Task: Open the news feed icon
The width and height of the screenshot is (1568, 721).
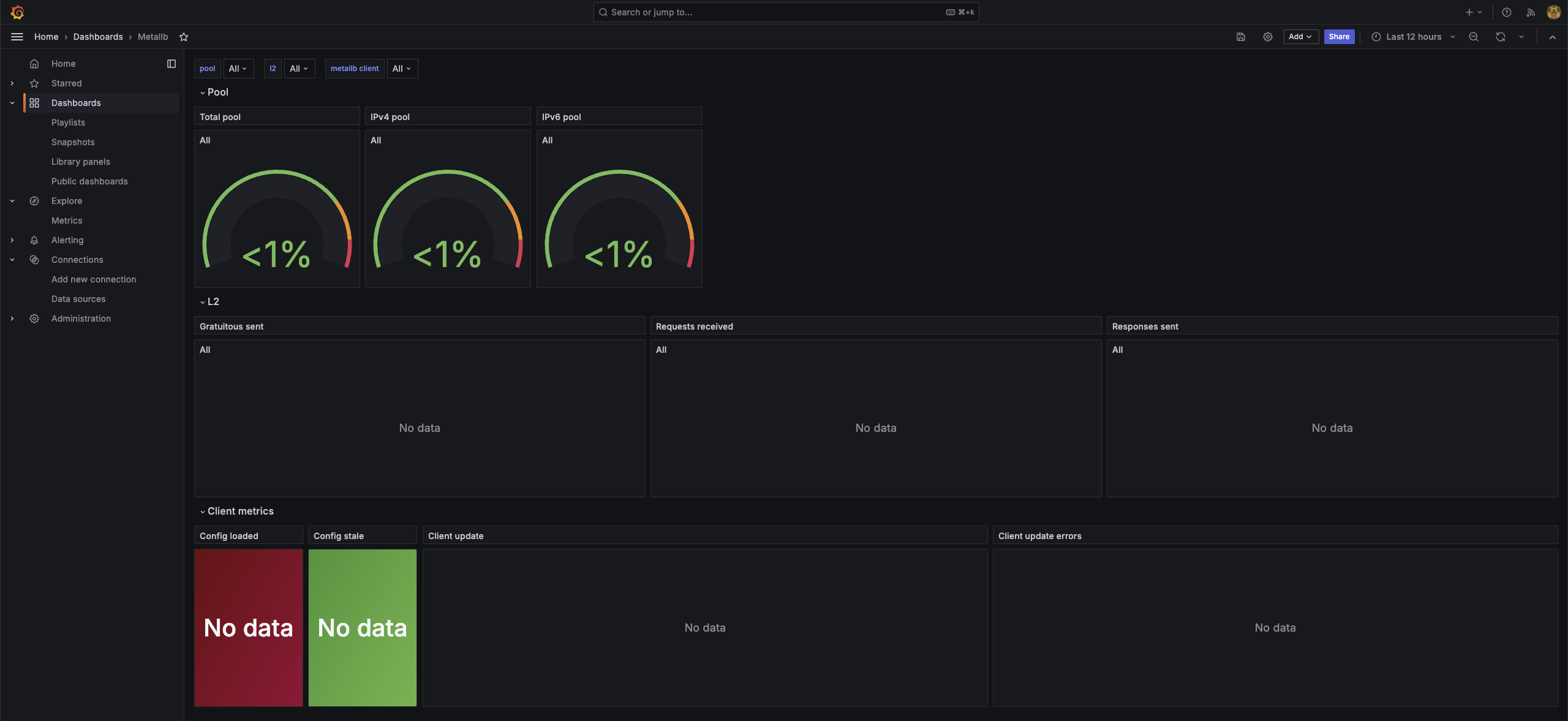Action: point(1531,12)
